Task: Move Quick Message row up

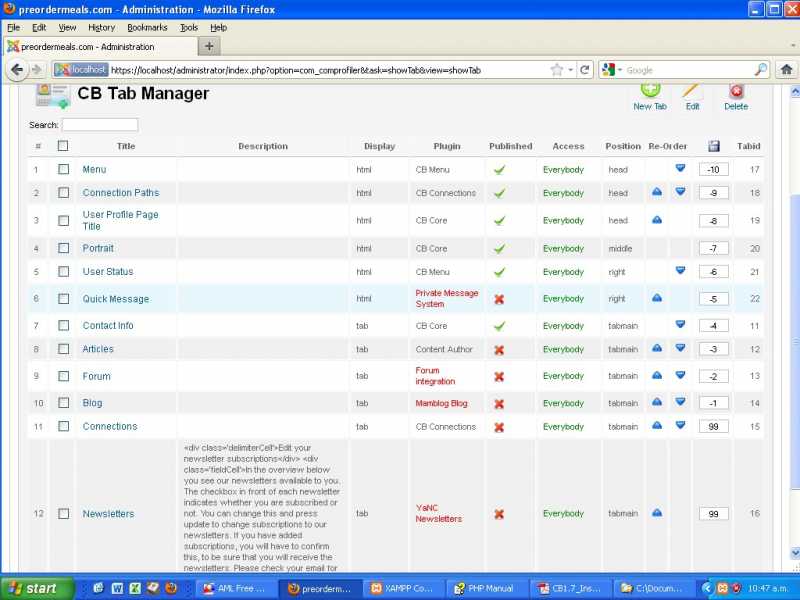Action: (657, 297)
